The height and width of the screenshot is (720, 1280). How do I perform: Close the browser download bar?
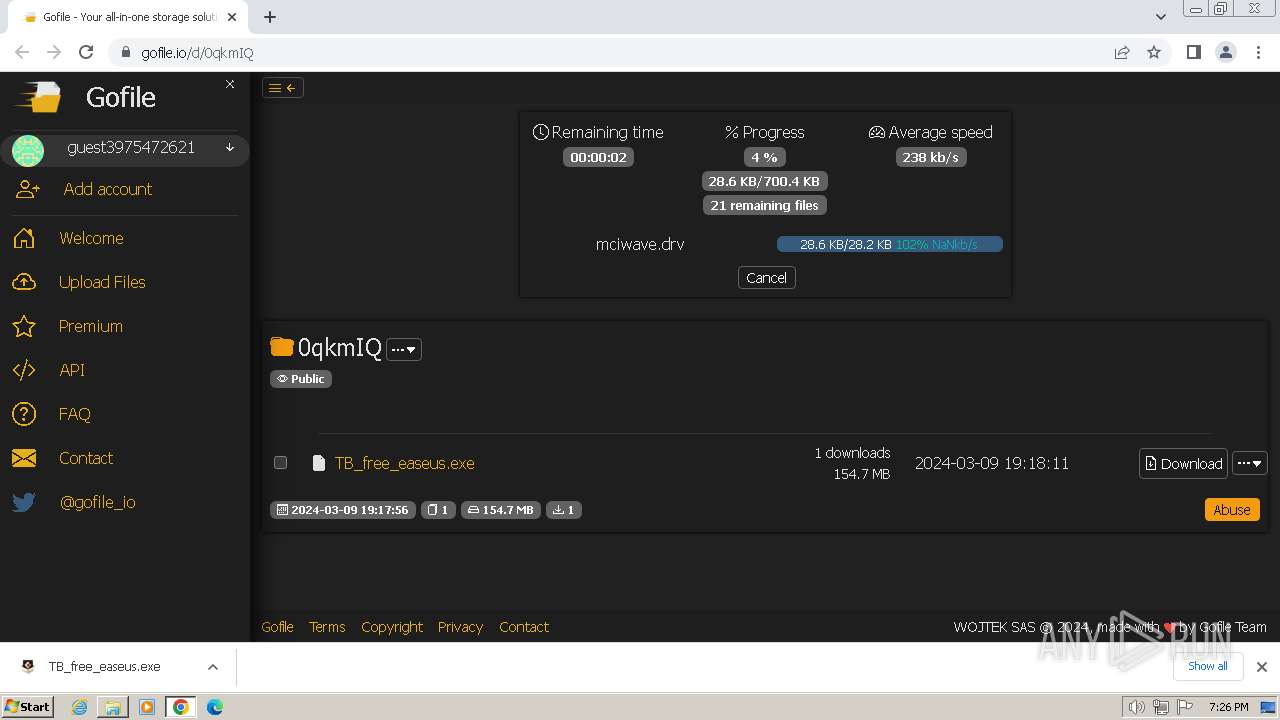coord(1262,667)
